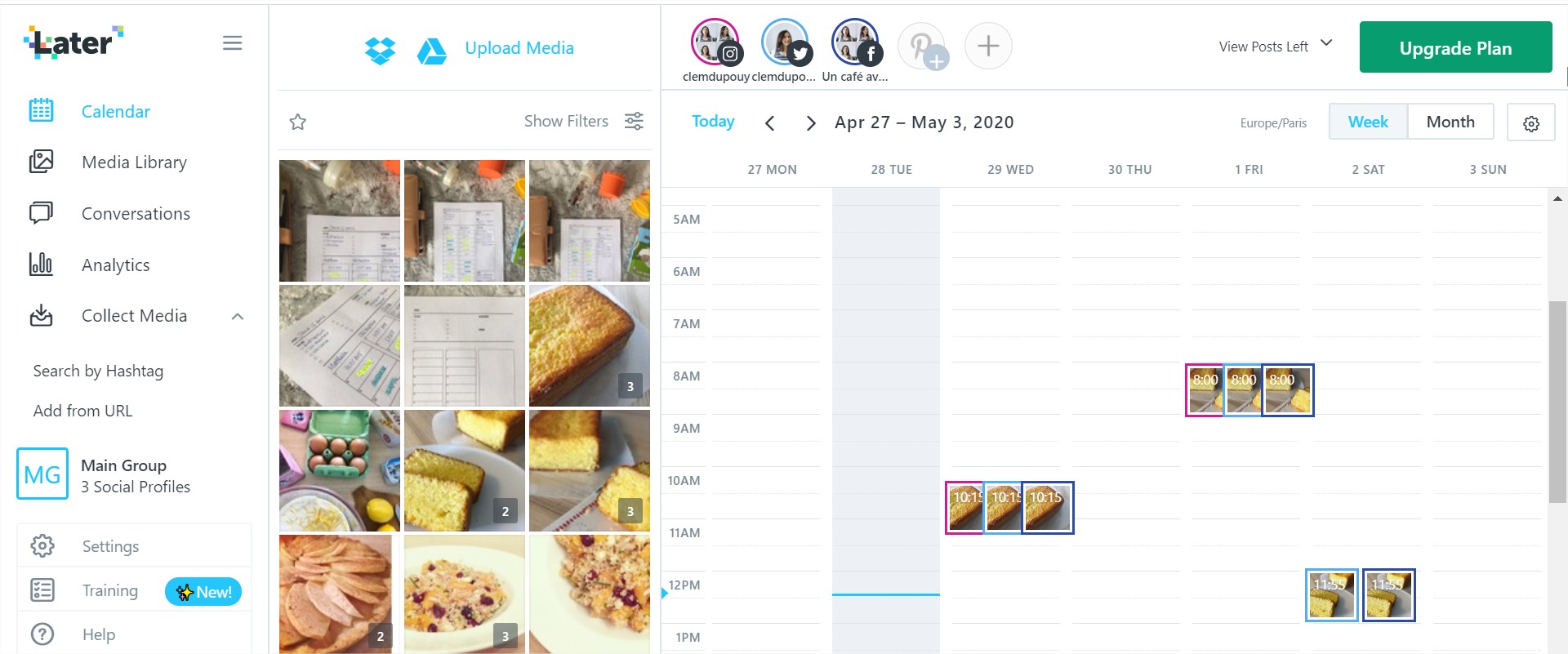The width and height of the screenshot is (1568, 654).
Task: Open Media Library
Action: click(x=134, y=162)
